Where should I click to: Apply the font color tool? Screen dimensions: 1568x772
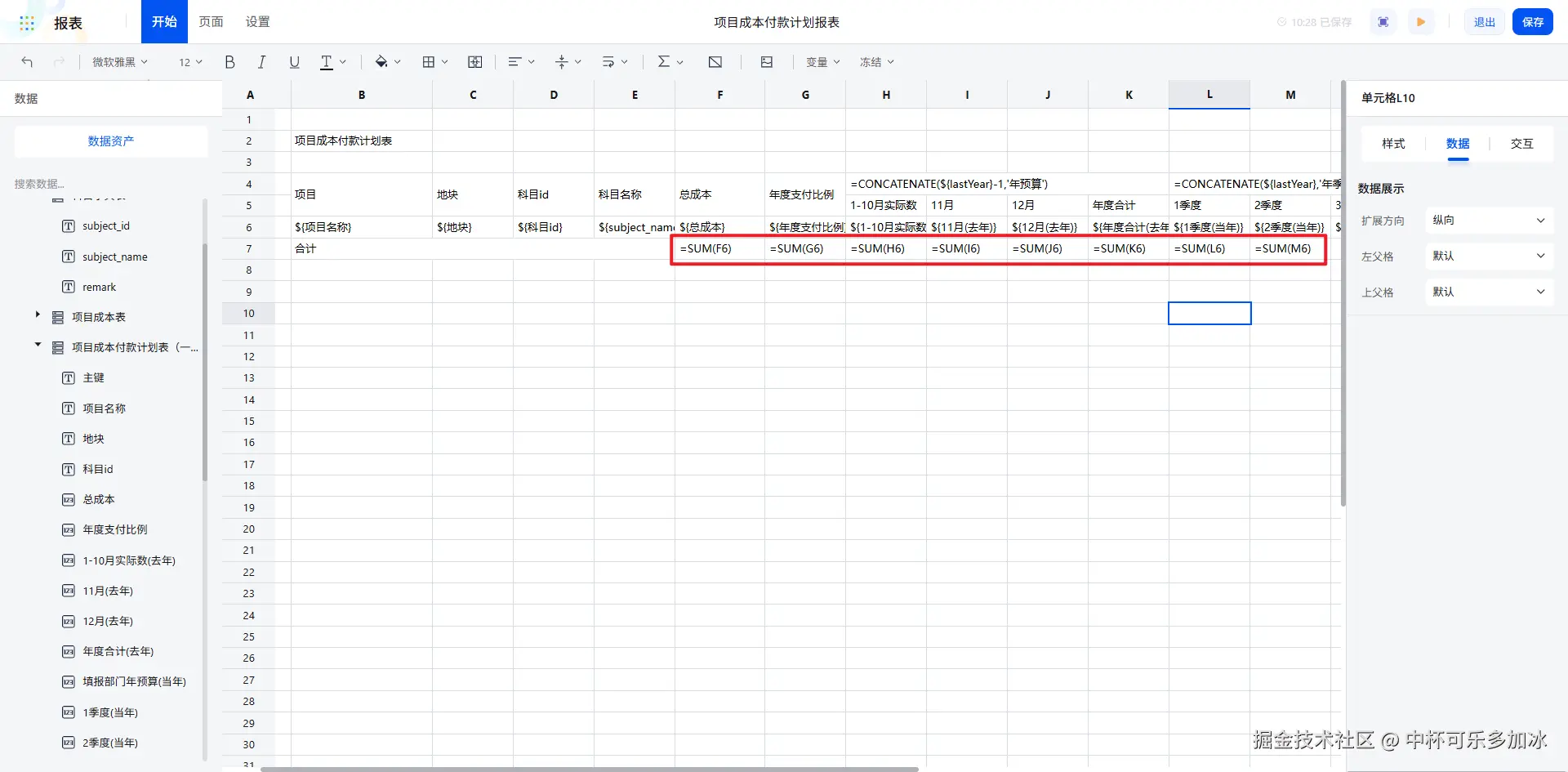pyautogui.click(x=327, y=62)
